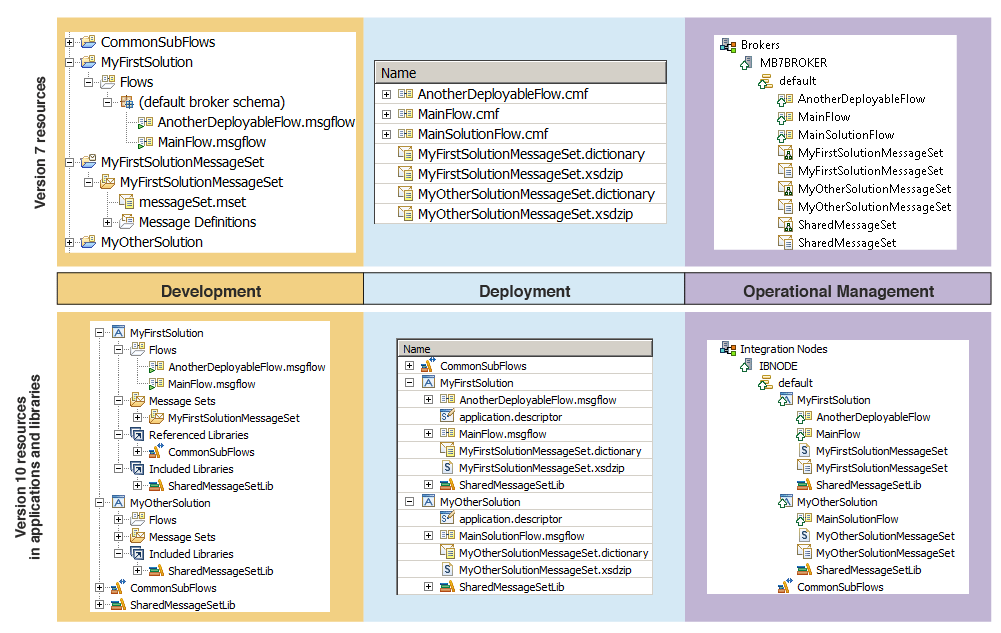Click the MB7BROKER broker icon
This screenshot has height=633, width=1001.
pos(746,63)
